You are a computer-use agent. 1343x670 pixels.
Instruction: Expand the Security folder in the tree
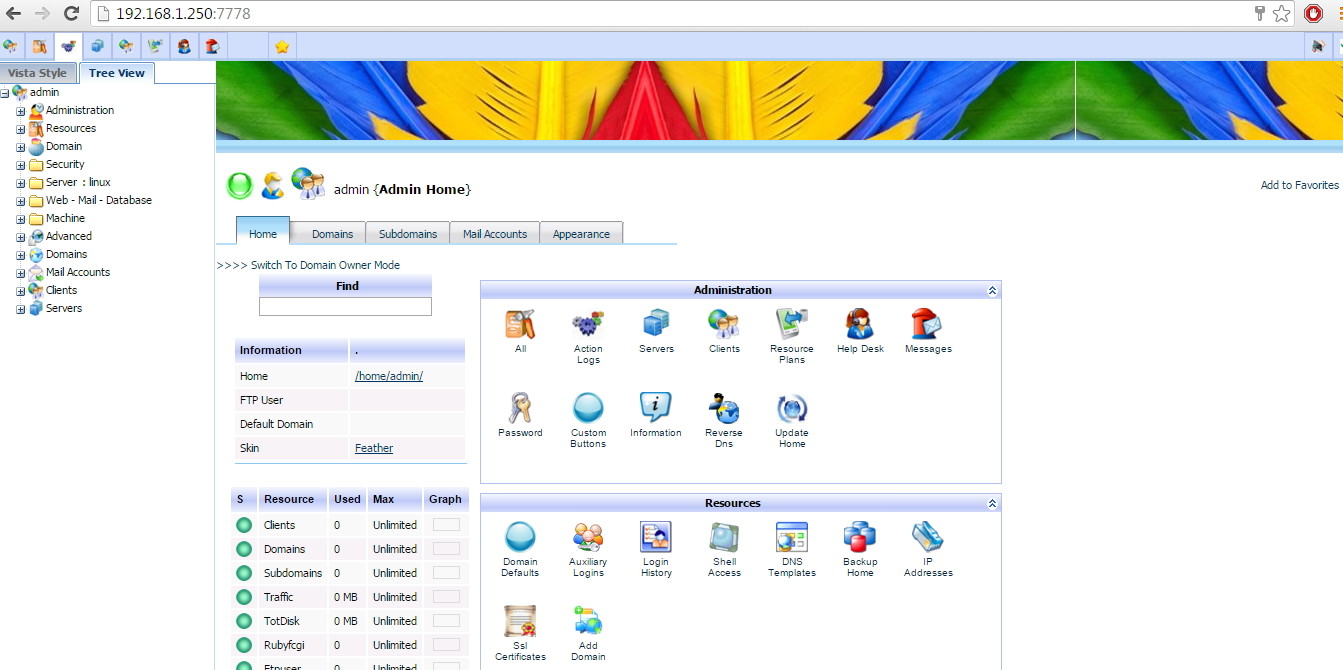(x=20, y=165)
